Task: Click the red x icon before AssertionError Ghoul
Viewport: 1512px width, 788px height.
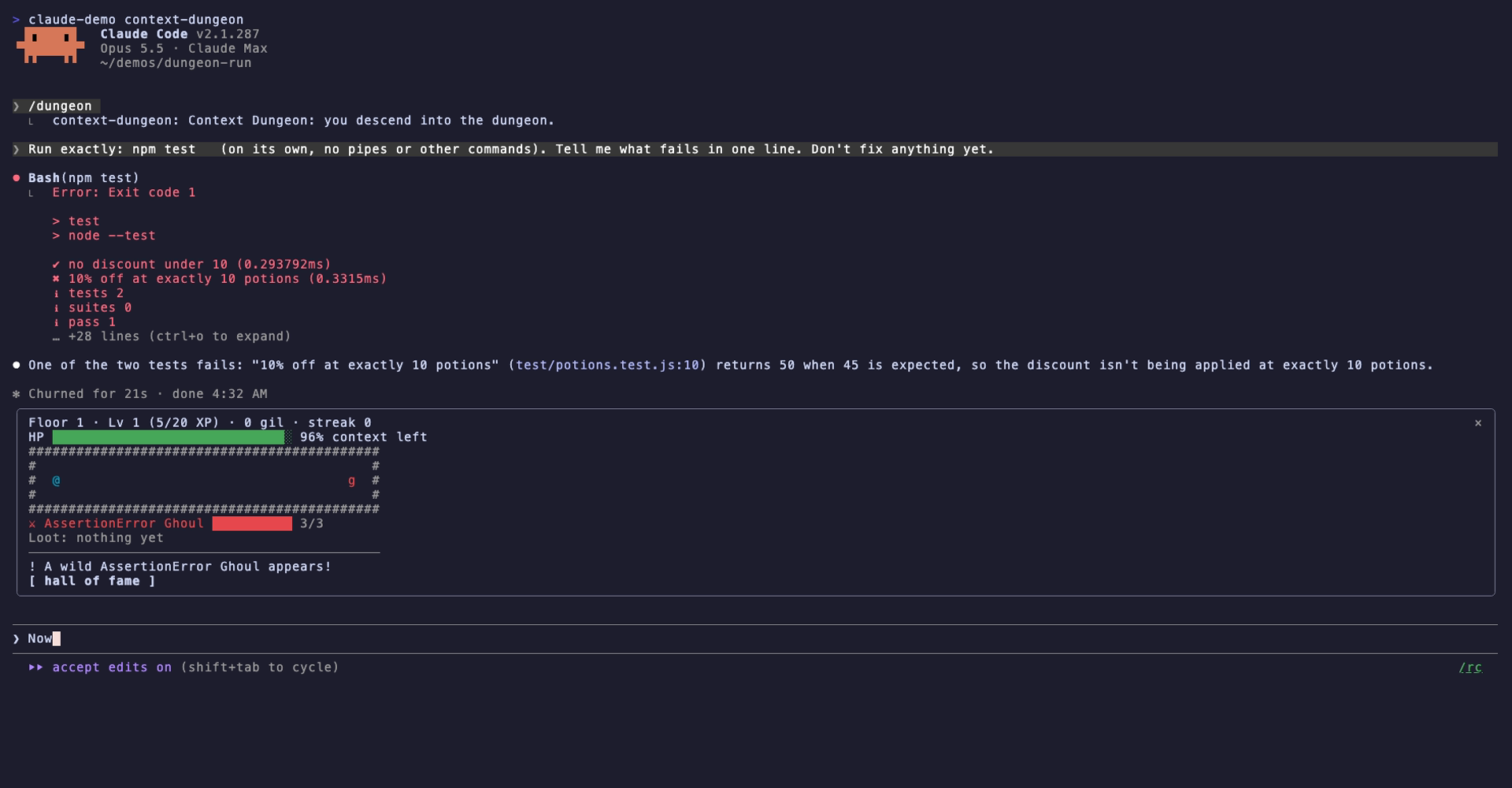Action: tap(32, 524)
